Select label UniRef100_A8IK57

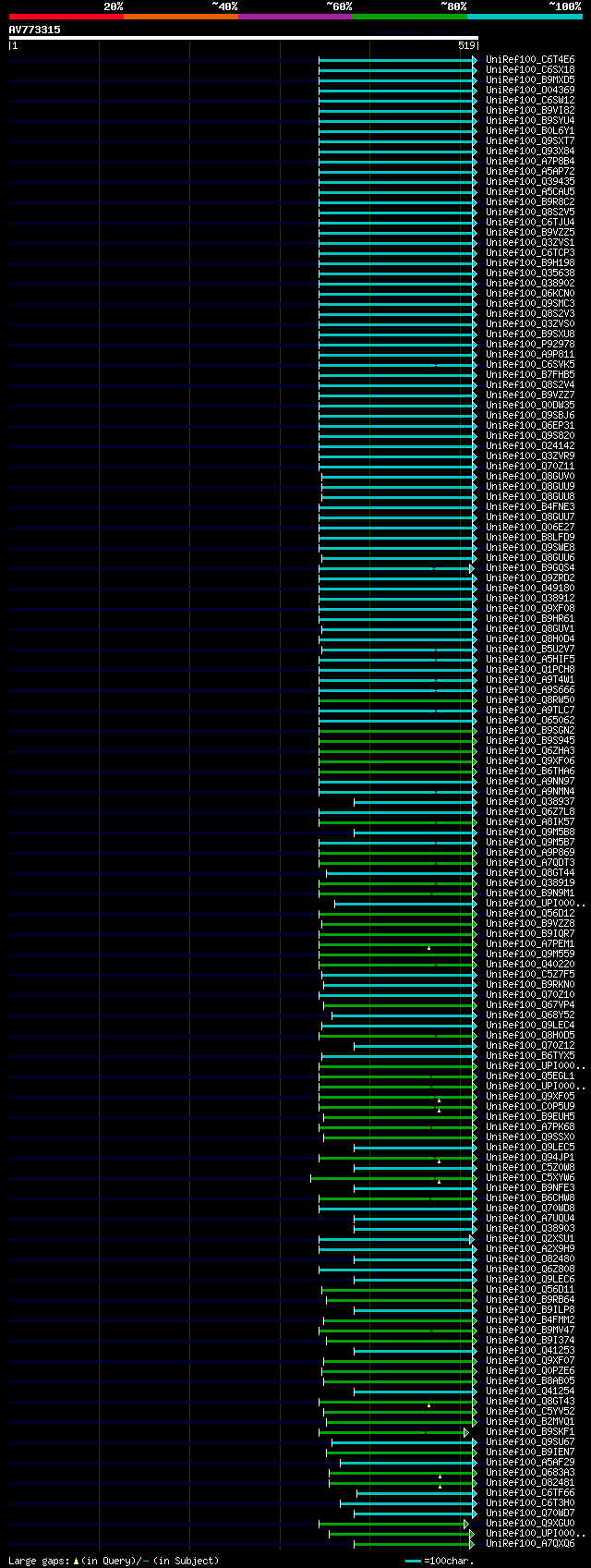point(530,821)
